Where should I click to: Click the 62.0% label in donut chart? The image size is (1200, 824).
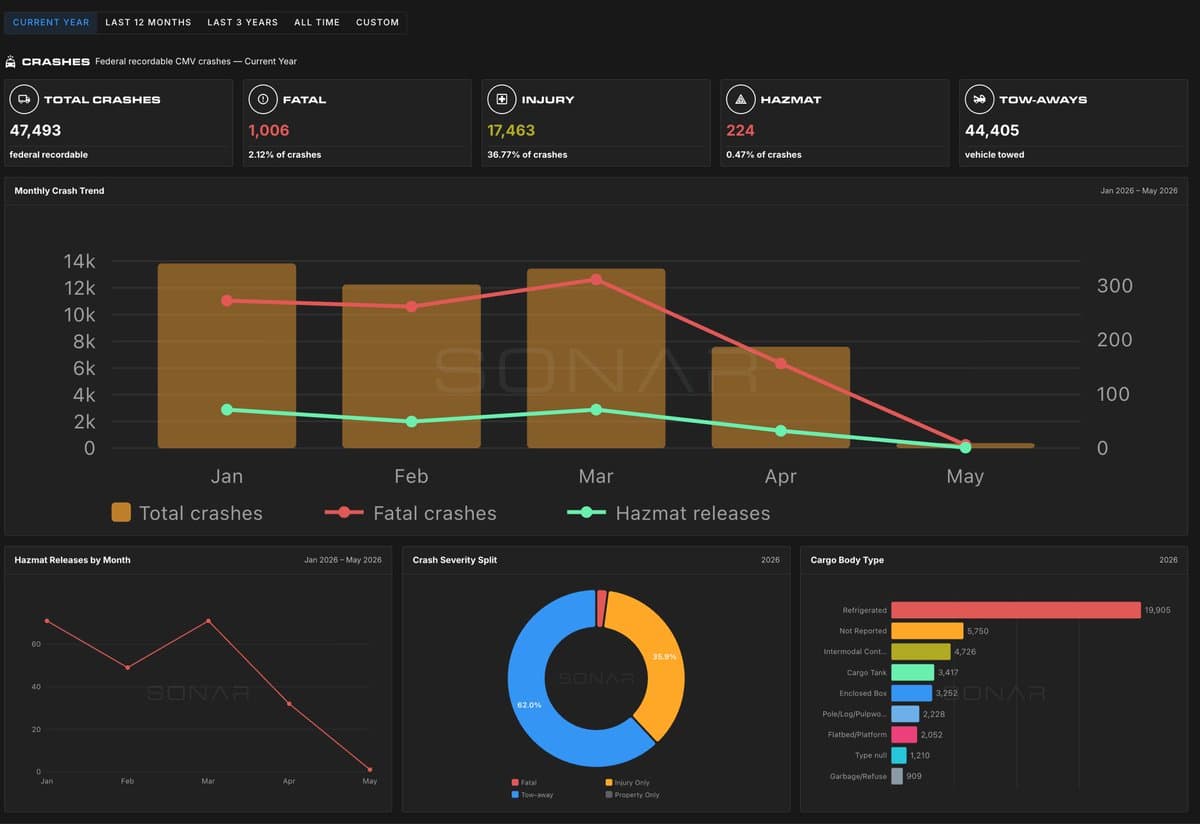coord(529,705)
